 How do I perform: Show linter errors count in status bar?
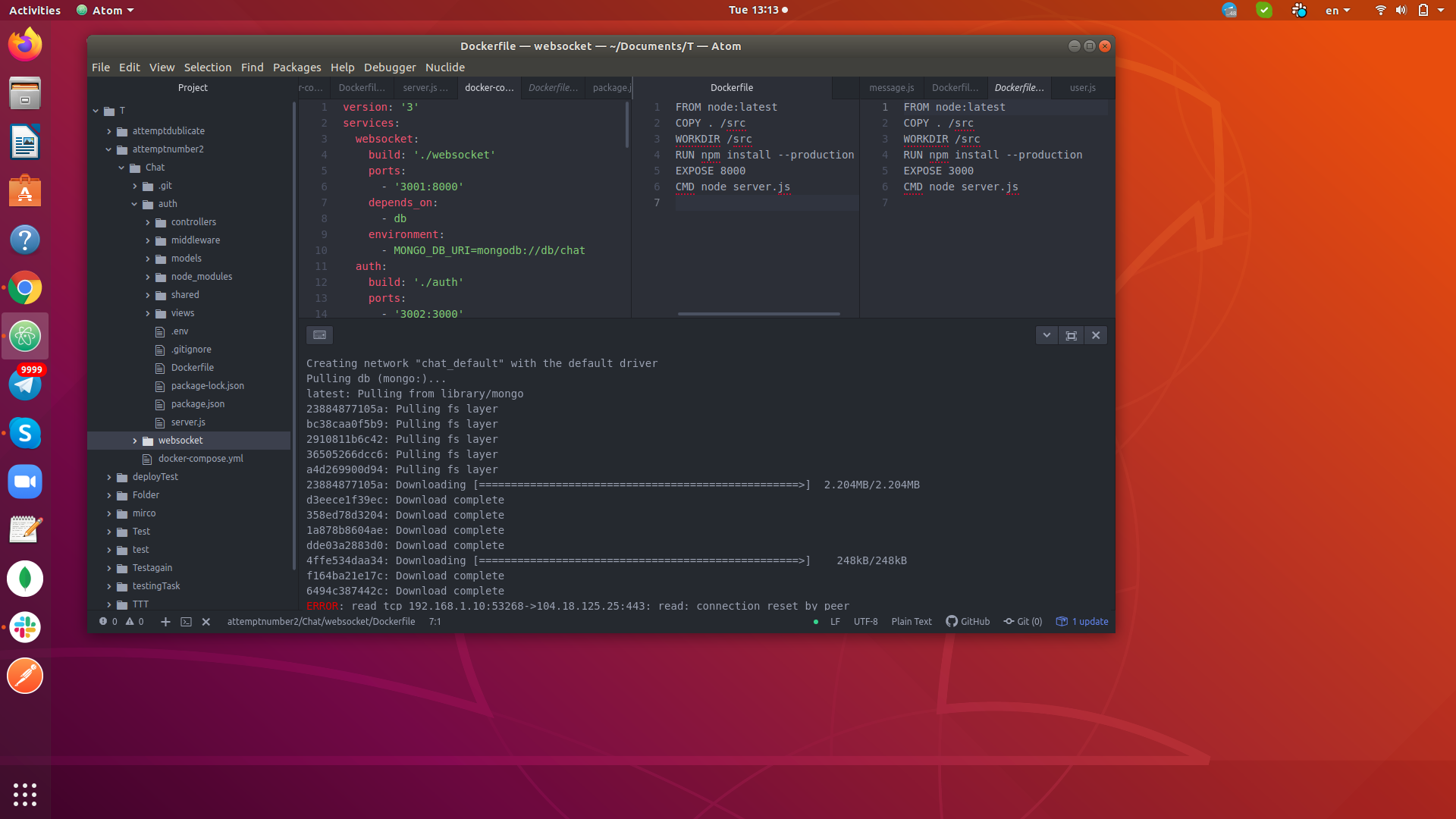(108, 622)
